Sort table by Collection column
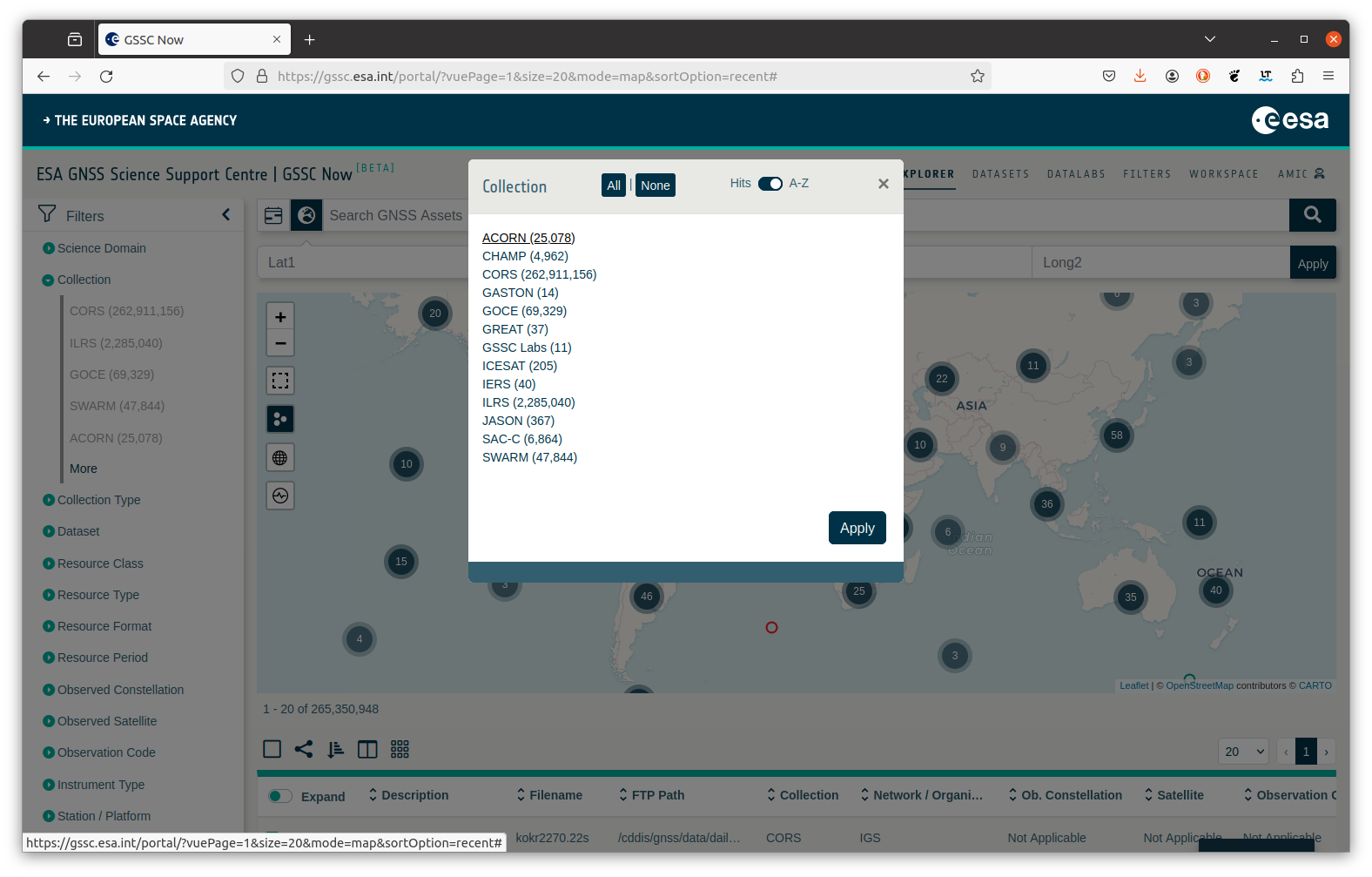The image size is (1372, 877). click(803, 795)
